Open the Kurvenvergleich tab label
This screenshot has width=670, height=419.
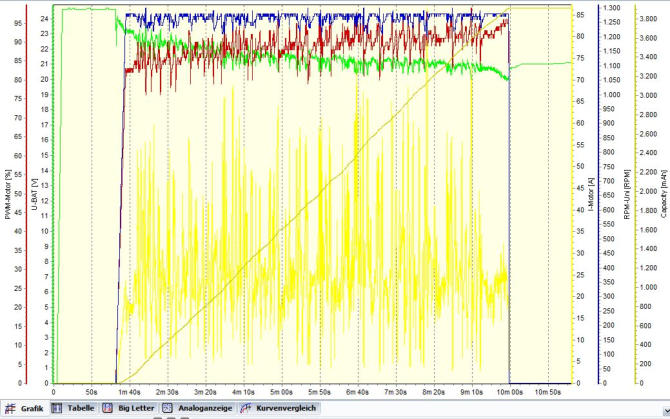287,409
